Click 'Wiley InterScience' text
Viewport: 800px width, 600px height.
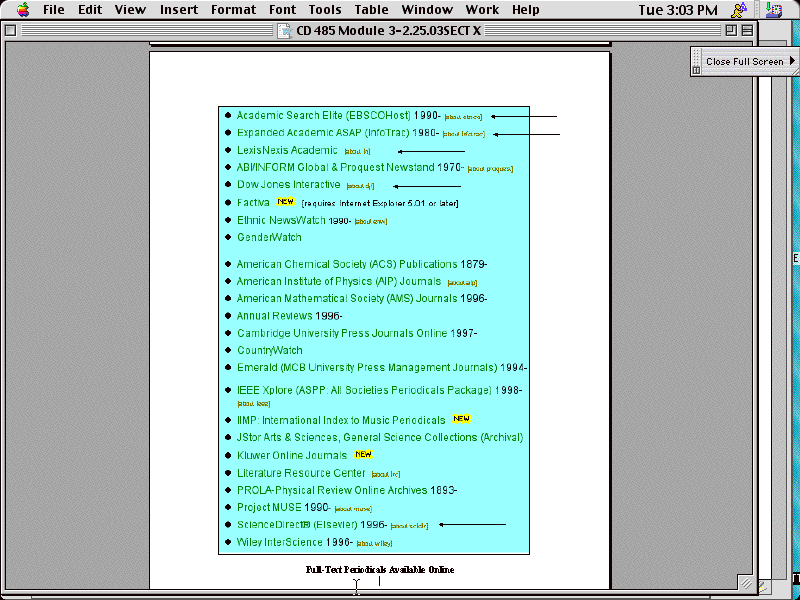(x=280, y=542)
